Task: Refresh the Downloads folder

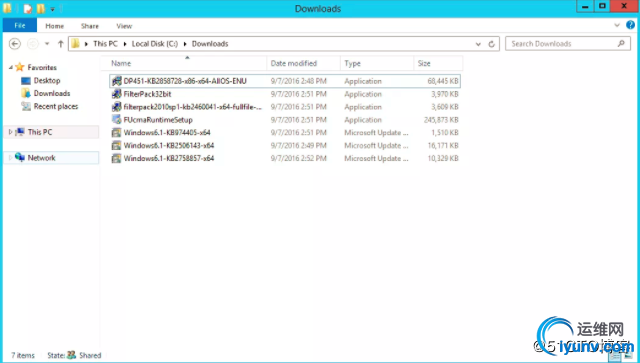Action: click(491, 44)
